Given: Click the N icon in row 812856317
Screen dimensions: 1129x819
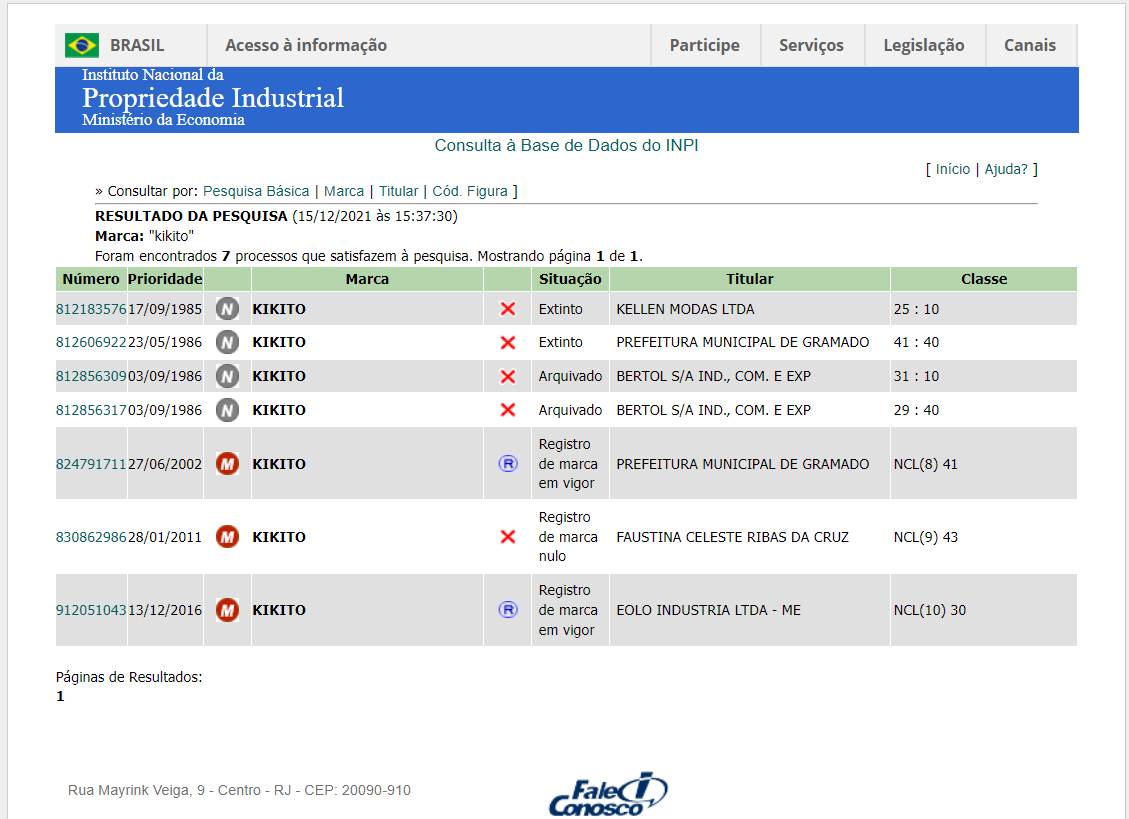Looking at the screenshot, I should click(228, 410).
